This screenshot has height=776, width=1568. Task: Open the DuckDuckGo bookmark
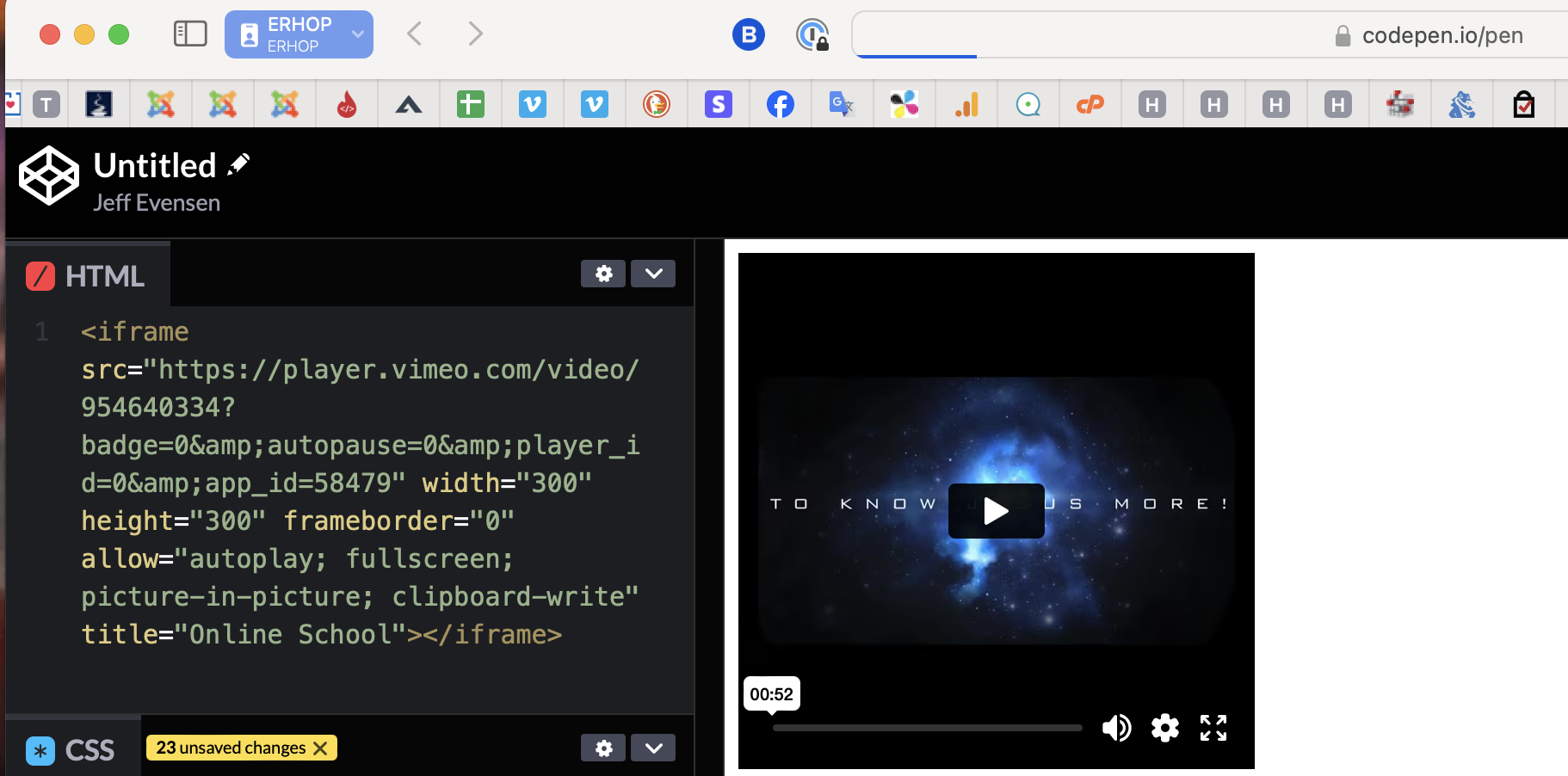click(x=657, y=105)
